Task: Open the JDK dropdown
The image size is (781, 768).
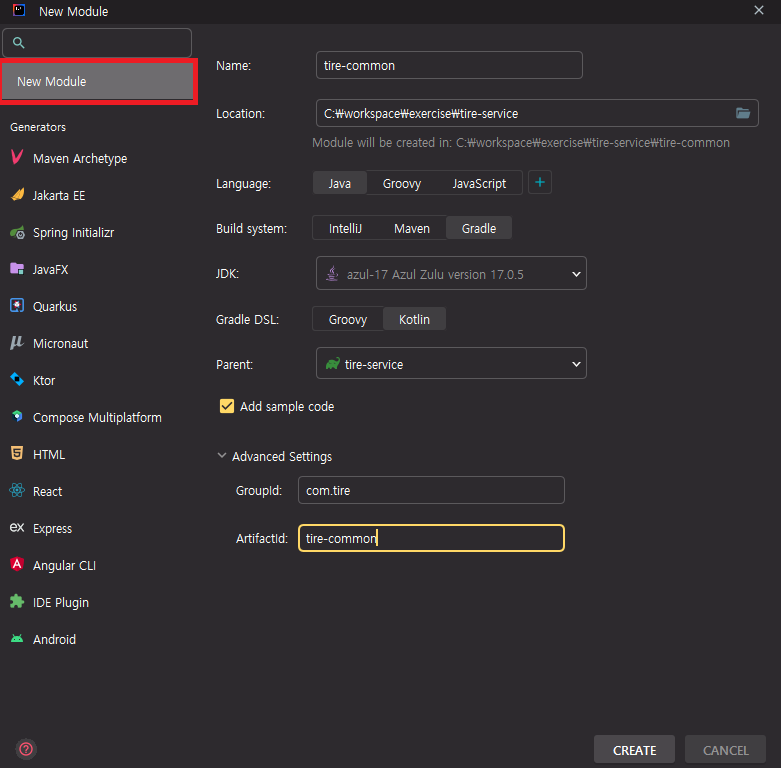Action: point(451,273)
